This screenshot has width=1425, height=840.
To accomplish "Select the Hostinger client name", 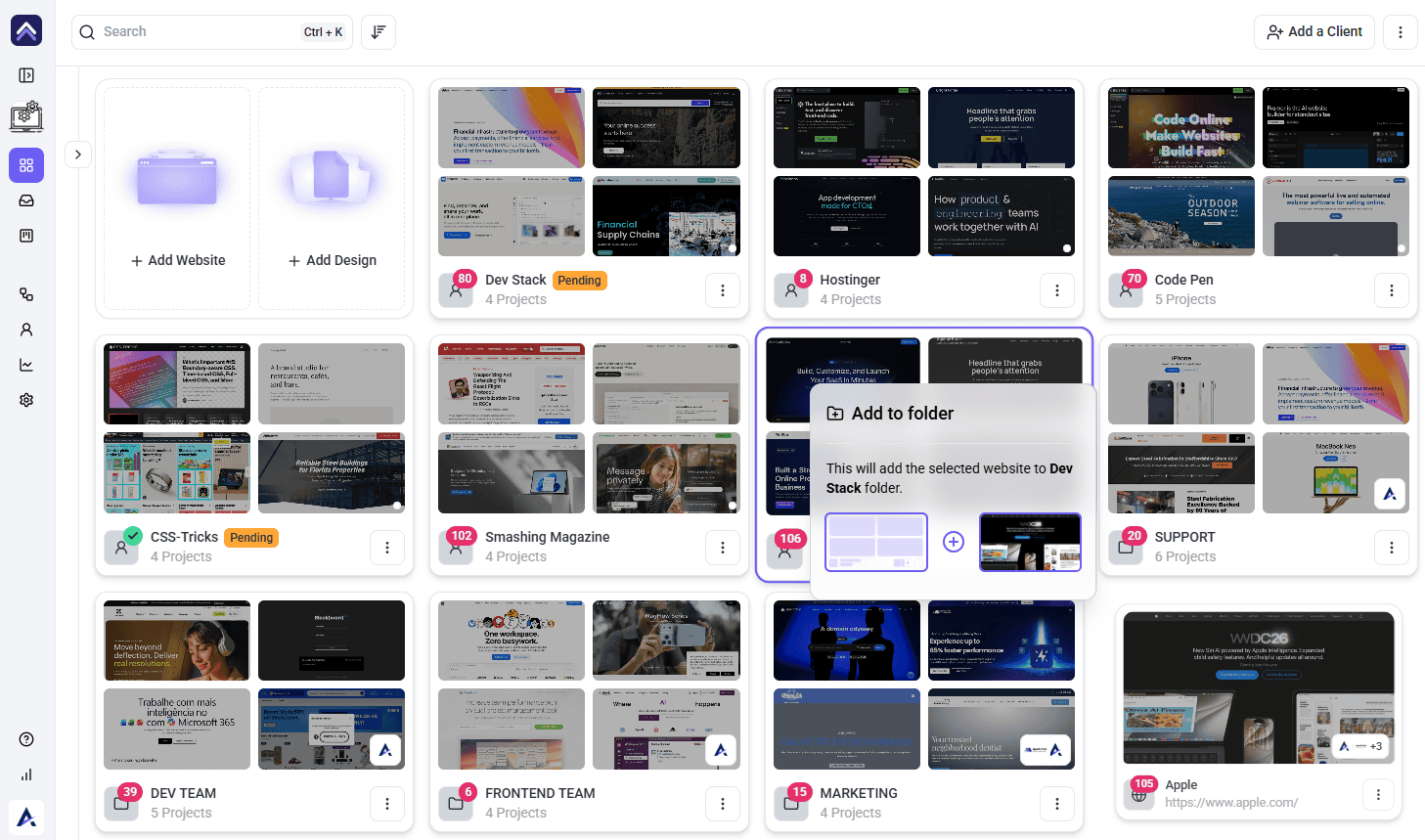I will coord(850,281).
